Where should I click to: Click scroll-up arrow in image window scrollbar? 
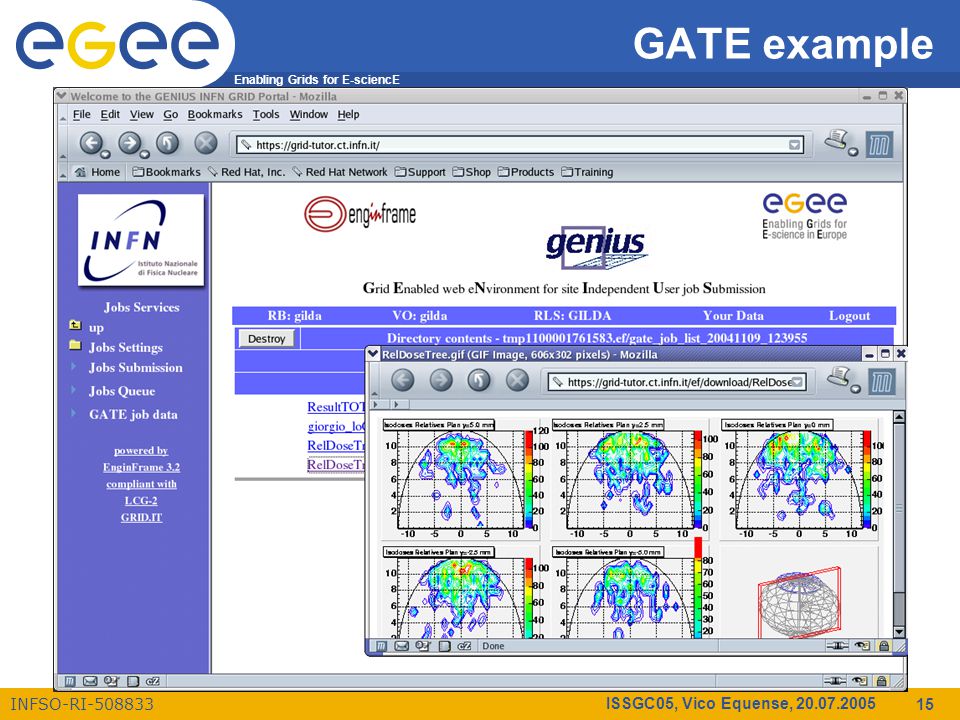point(899,418)
